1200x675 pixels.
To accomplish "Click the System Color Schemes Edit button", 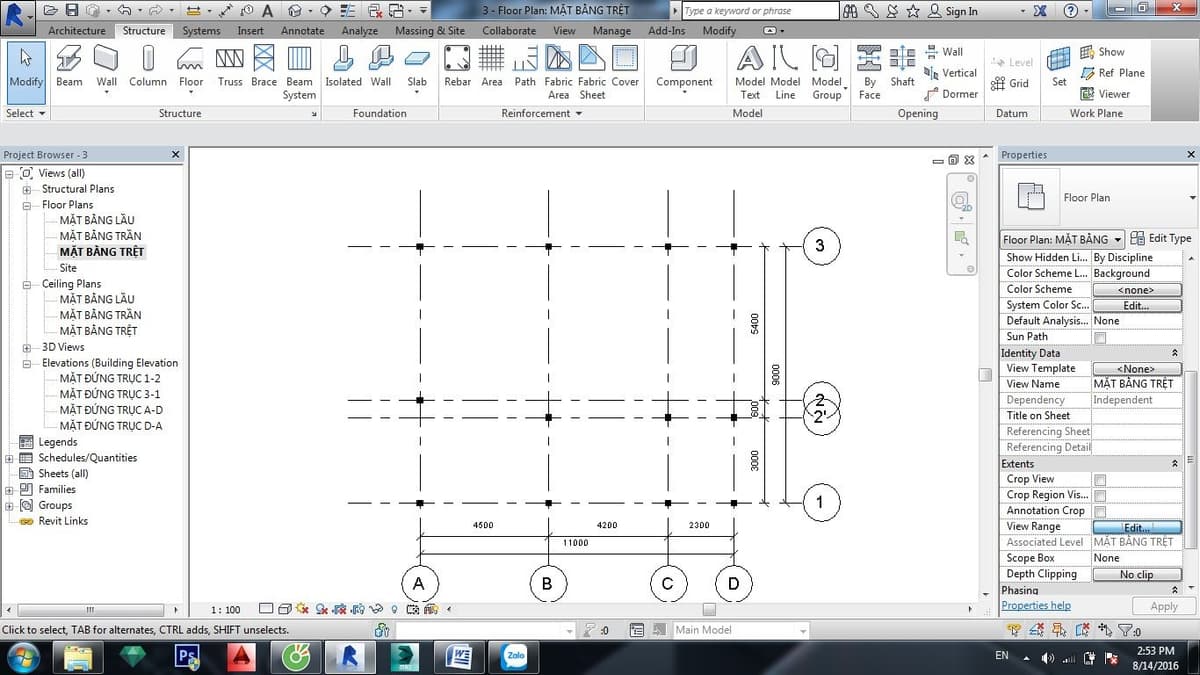I will click(x=1137, y=305).
